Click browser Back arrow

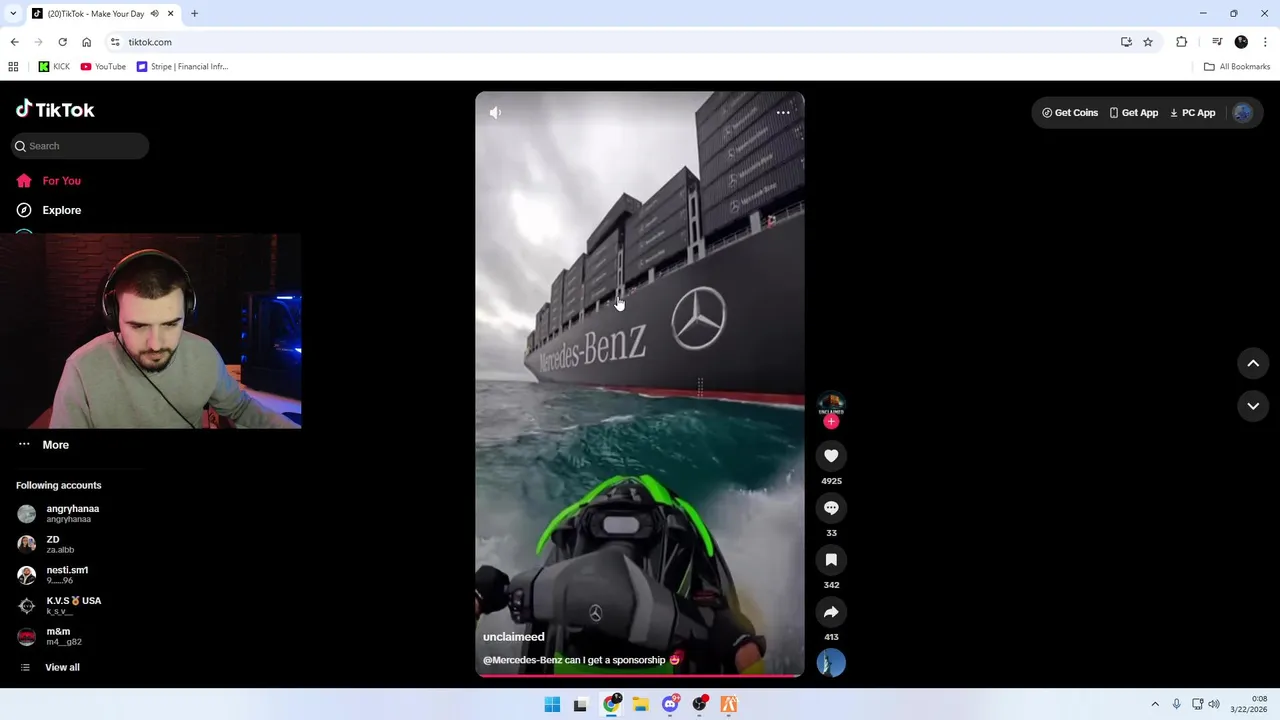pyautogui.click(x=14, y=42)
